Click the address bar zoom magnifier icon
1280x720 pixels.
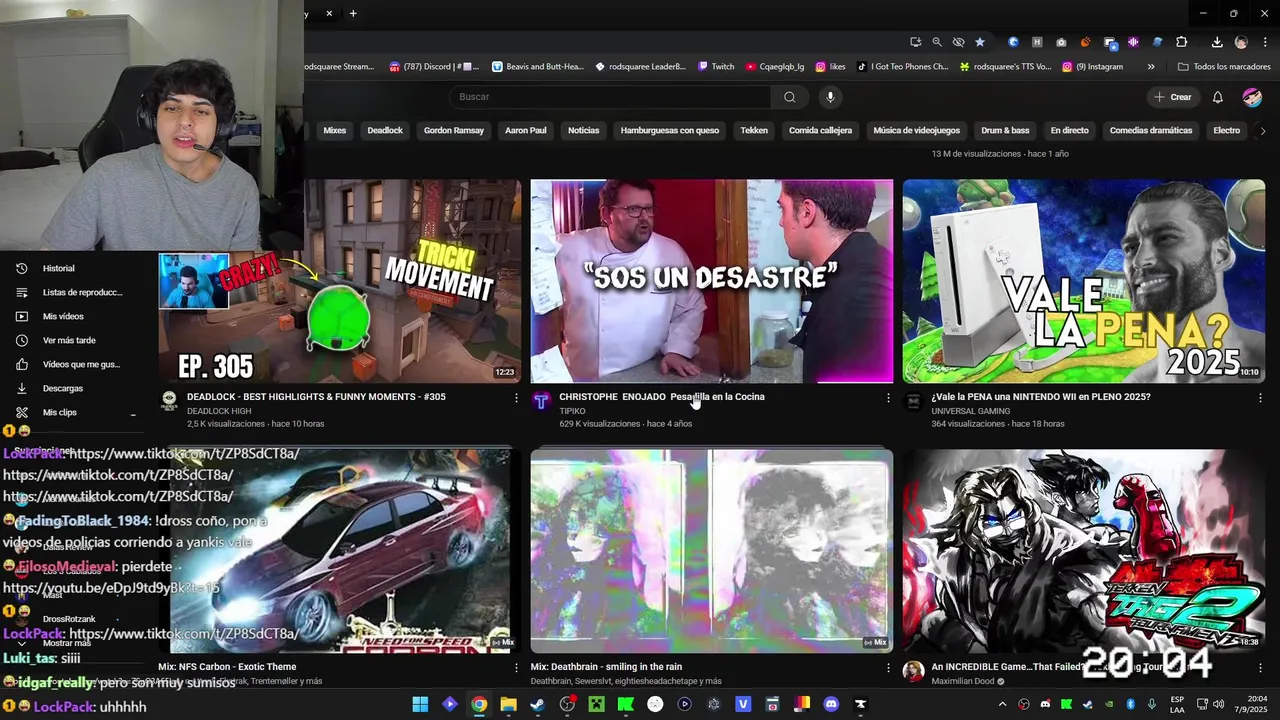937,42
